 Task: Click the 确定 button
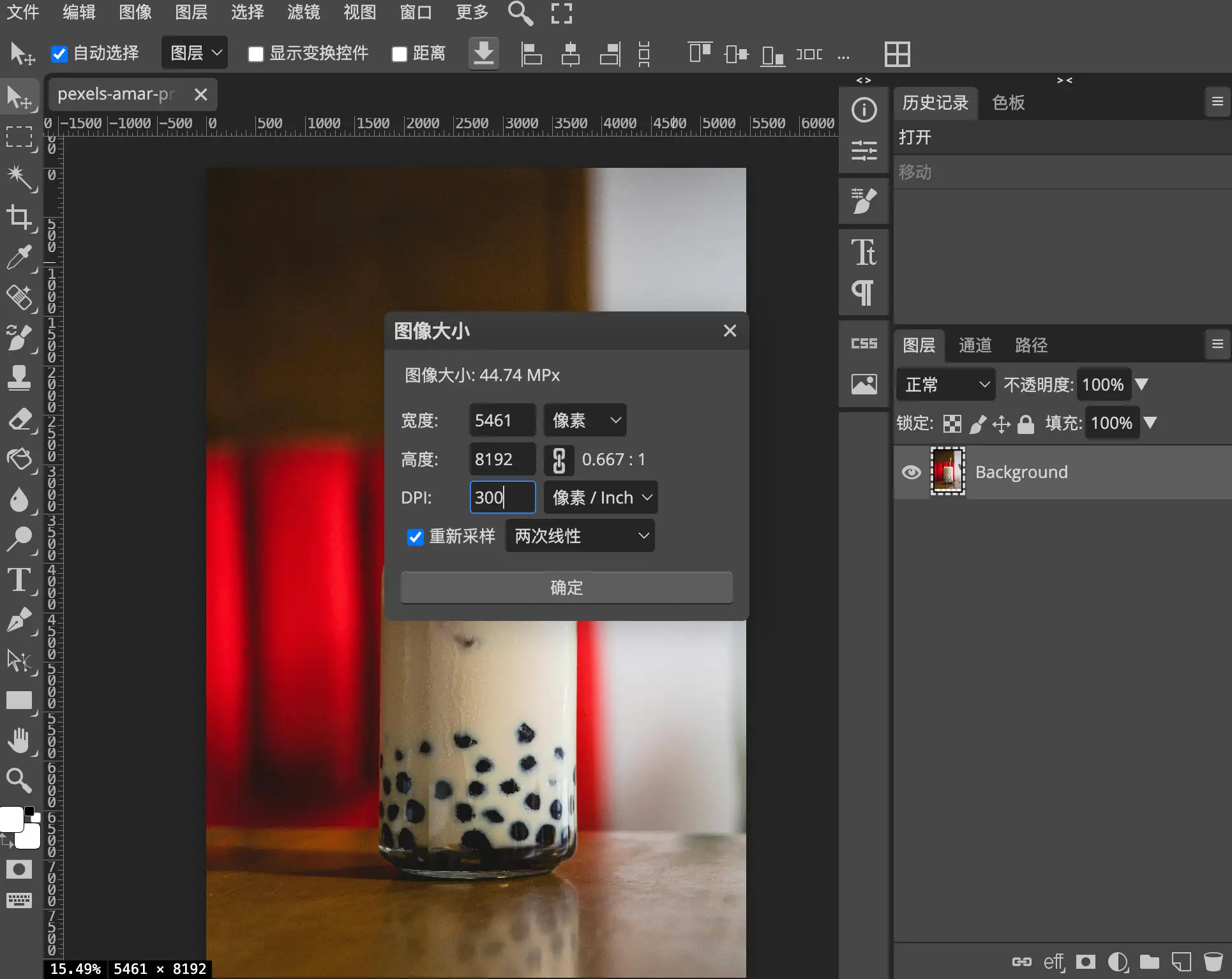tap(566, 588)
